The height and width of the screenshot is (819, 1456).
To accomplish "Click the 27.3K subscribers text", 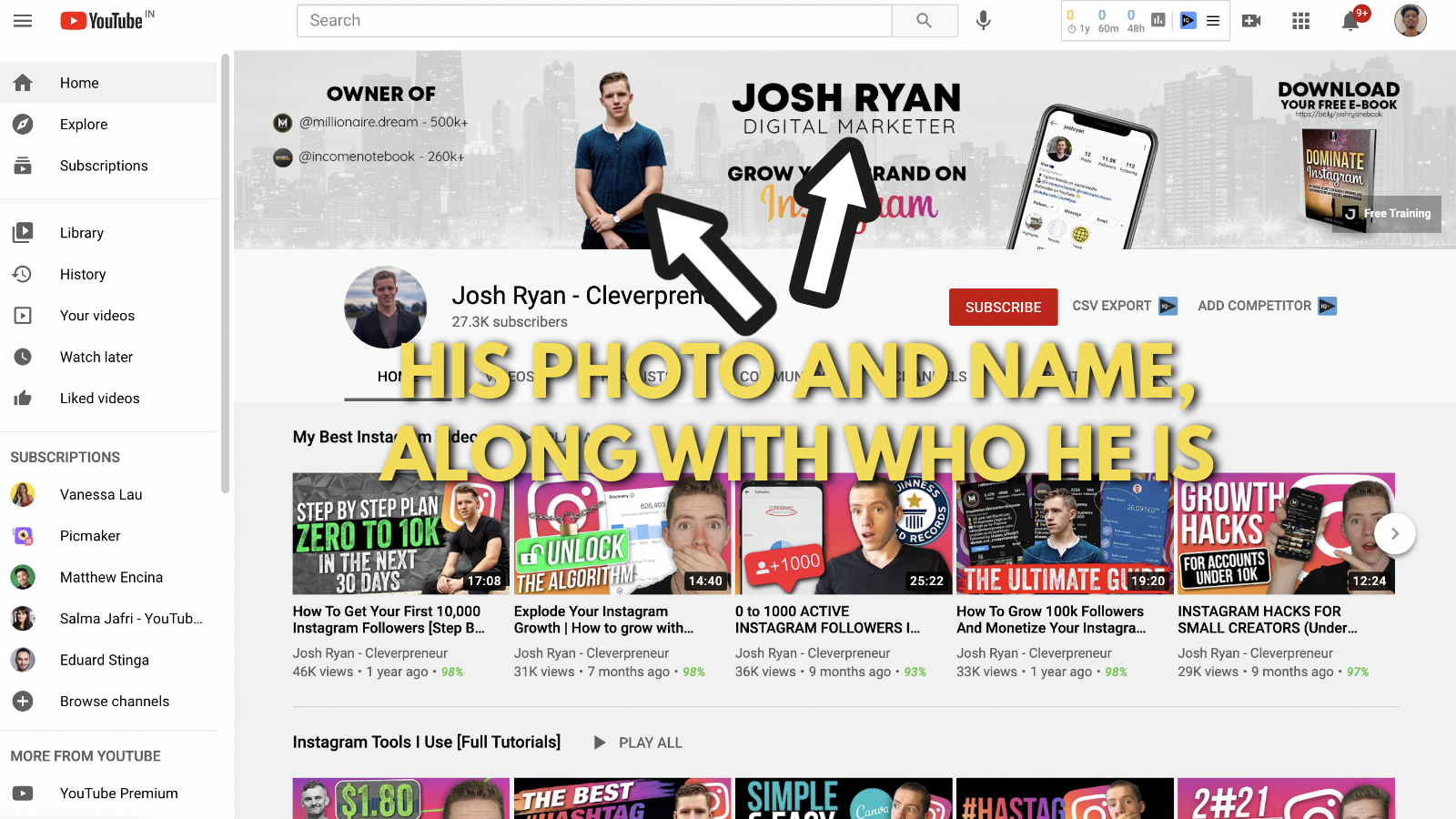I will 510,322.
